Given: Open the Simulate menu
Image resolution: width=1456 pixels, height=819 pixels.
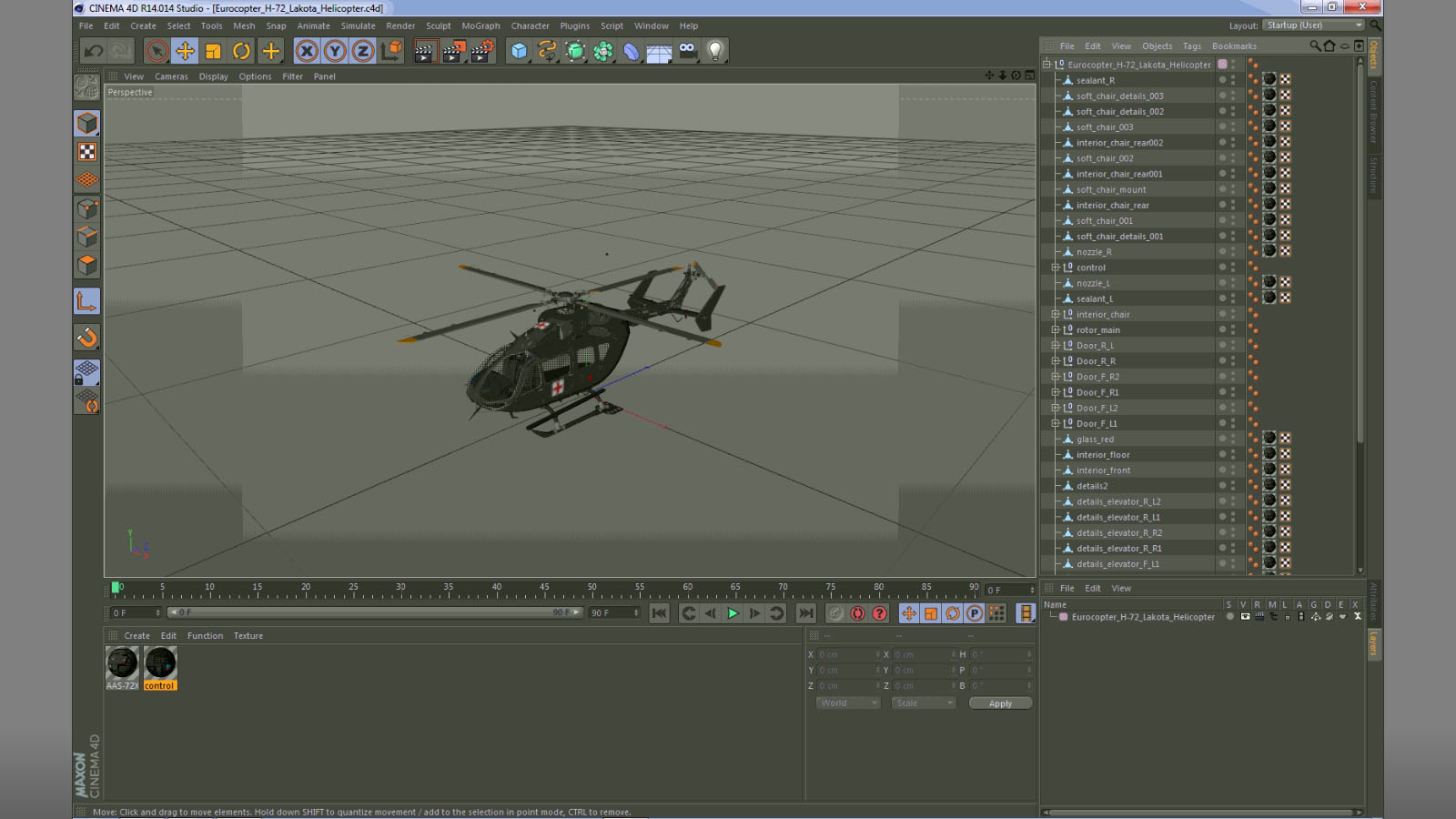Looking at the screenshot, I should (x=358, y=26).
